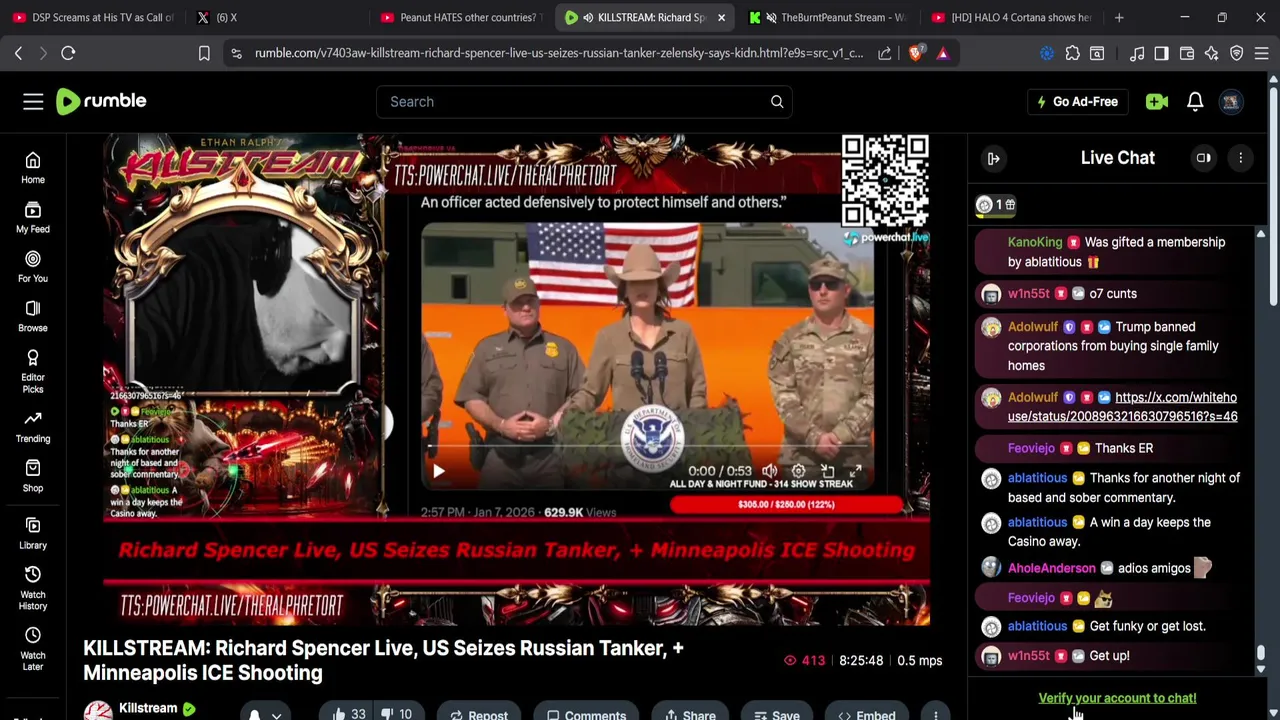The width and height of the screenshot is (1280, 720).
Task: Open Brave Rewards triangle icon
Action: click(943, 53)
